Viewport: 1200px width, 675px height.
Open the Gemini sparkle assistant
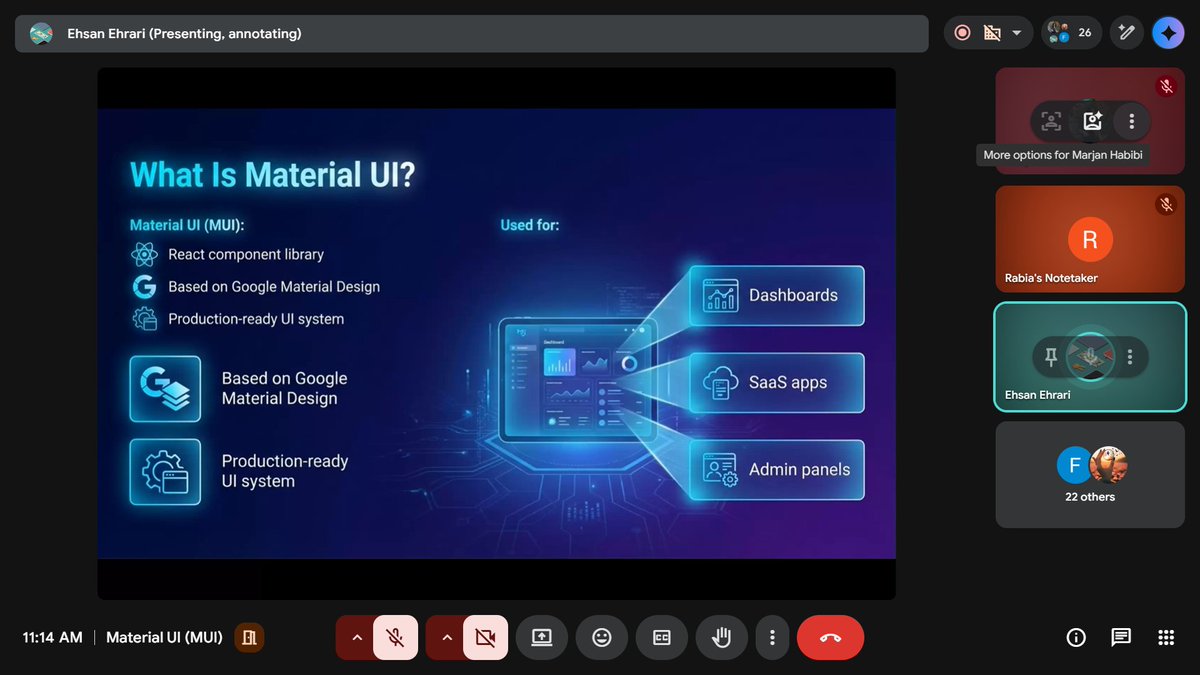click(1168, 33)
